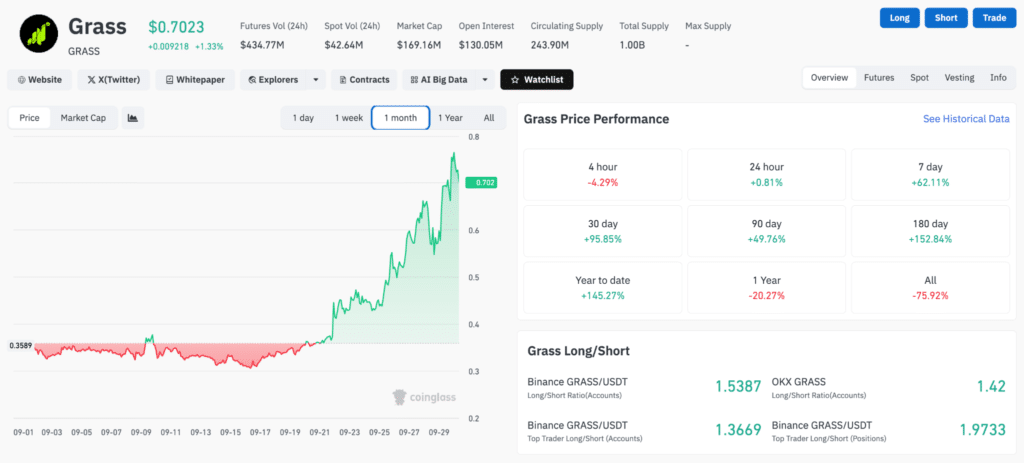Open the X(Twitter) link button
Screen dimensions: 1024x463
pyautogui.click(x=114, y=80)
